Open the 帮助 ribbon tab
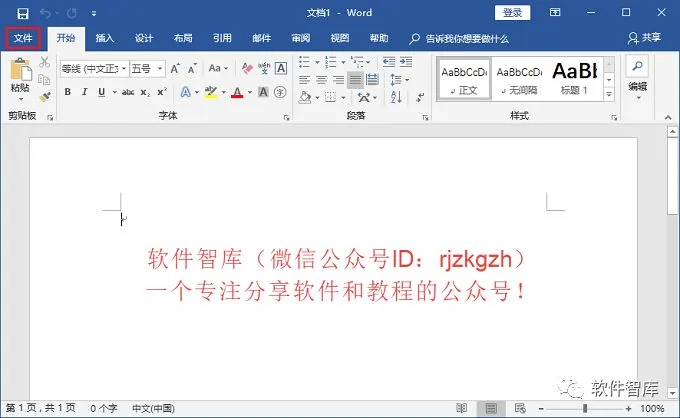The width and height of the screenshot is (680, 418). [x=379, y=38]
